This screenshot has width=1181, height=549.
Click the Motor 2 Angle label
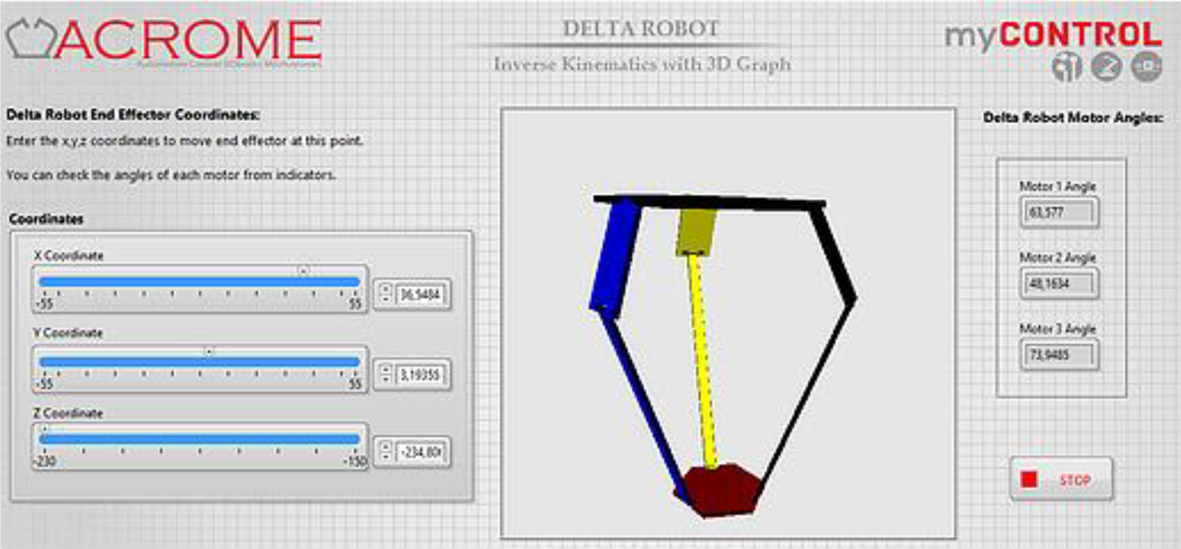[1057, 258]
